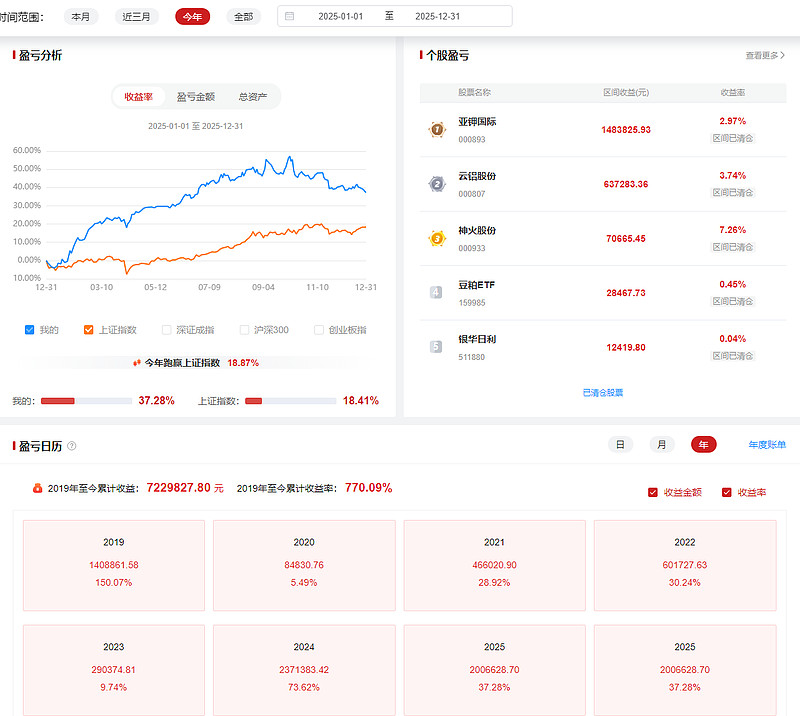Open the help icon next to 盈亏日历
Image resolution: width=800 pixels, height=716 pixels.
(71, 446)
